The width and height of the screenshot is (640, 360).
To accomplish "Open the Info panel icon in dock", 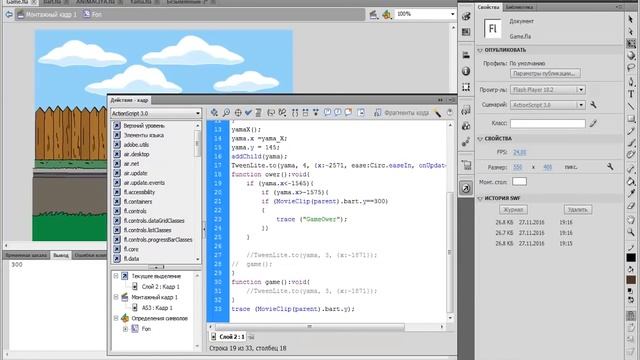I will coord(466,71).
